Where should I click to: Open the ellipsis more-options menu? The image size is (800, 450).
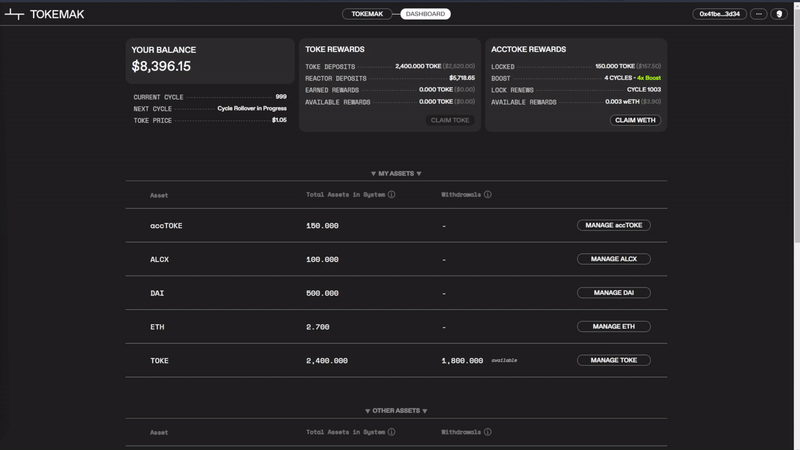(759, 14)
